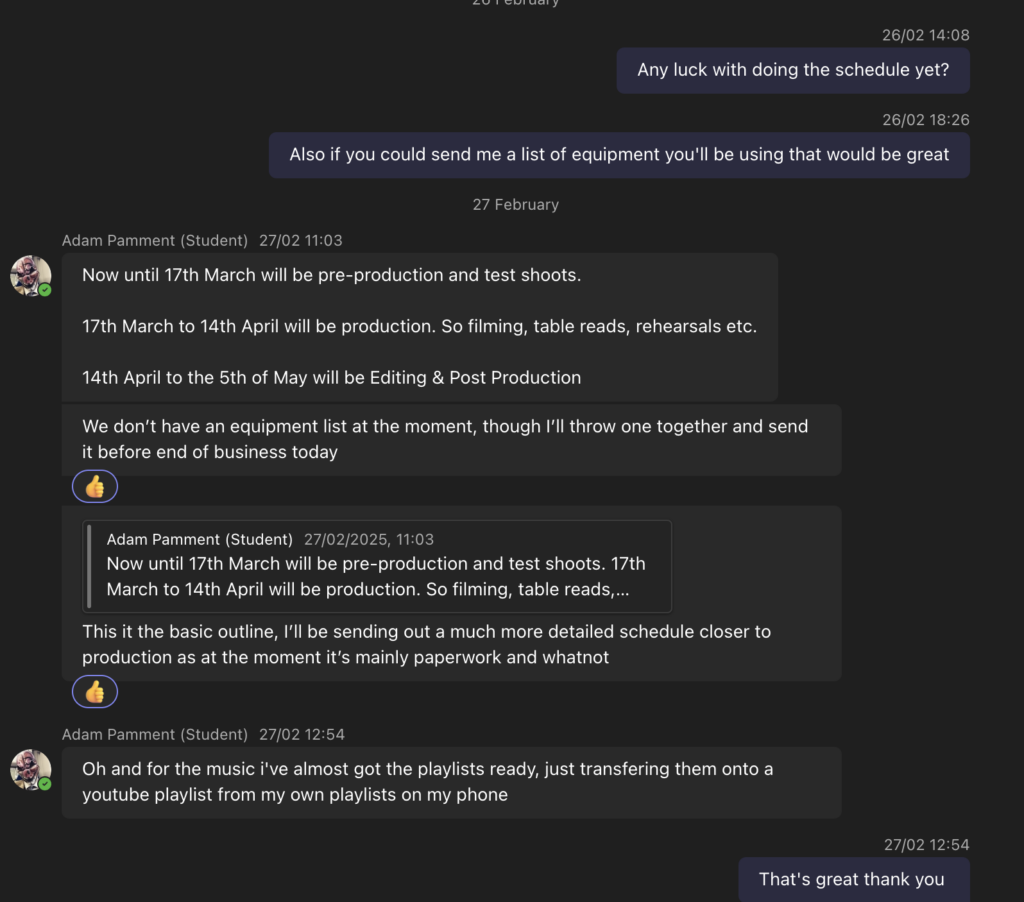Click sender name on the left 27/02 12:54 header
The height and width of the screenshot is (902, 1024).
[155, 735]
